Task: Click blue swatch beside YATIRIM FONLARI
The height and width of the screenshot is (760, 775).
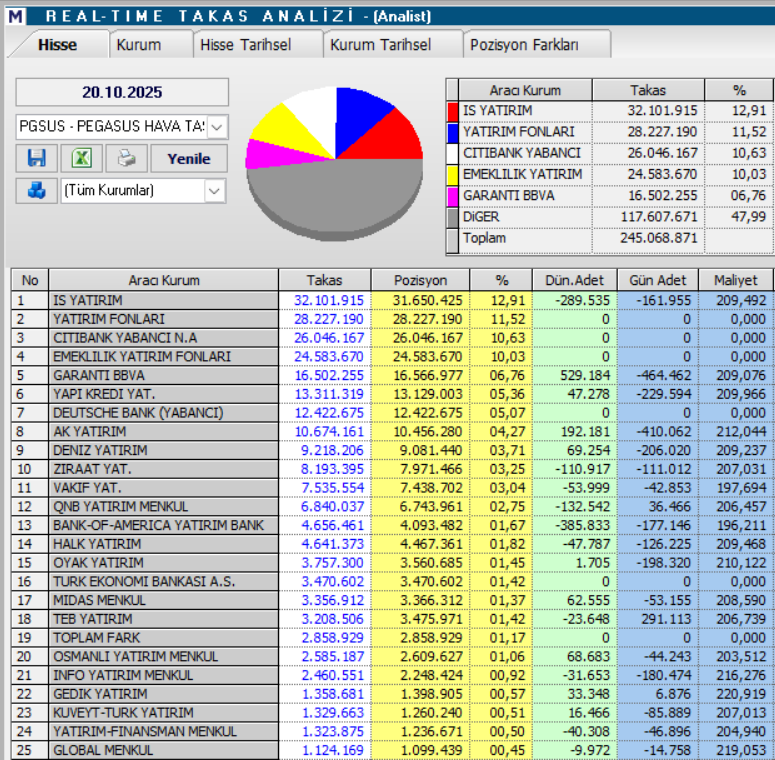Action: click(x=453, y=132)
